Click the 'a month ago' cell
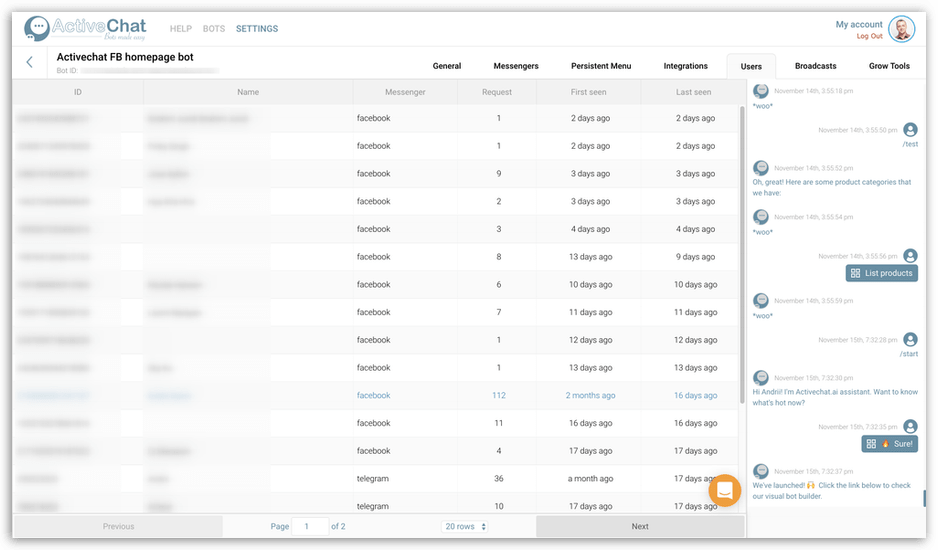Screen dimensions: 938x550 [x=590, y=478]
